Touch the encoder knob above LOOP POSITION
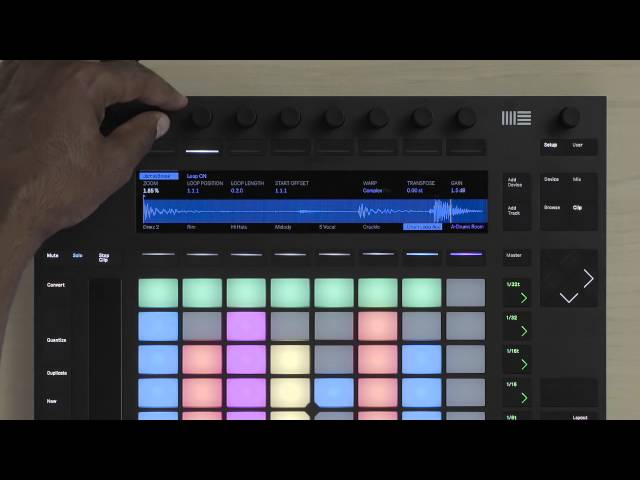The image size is (640, 480). pos(201,118)
